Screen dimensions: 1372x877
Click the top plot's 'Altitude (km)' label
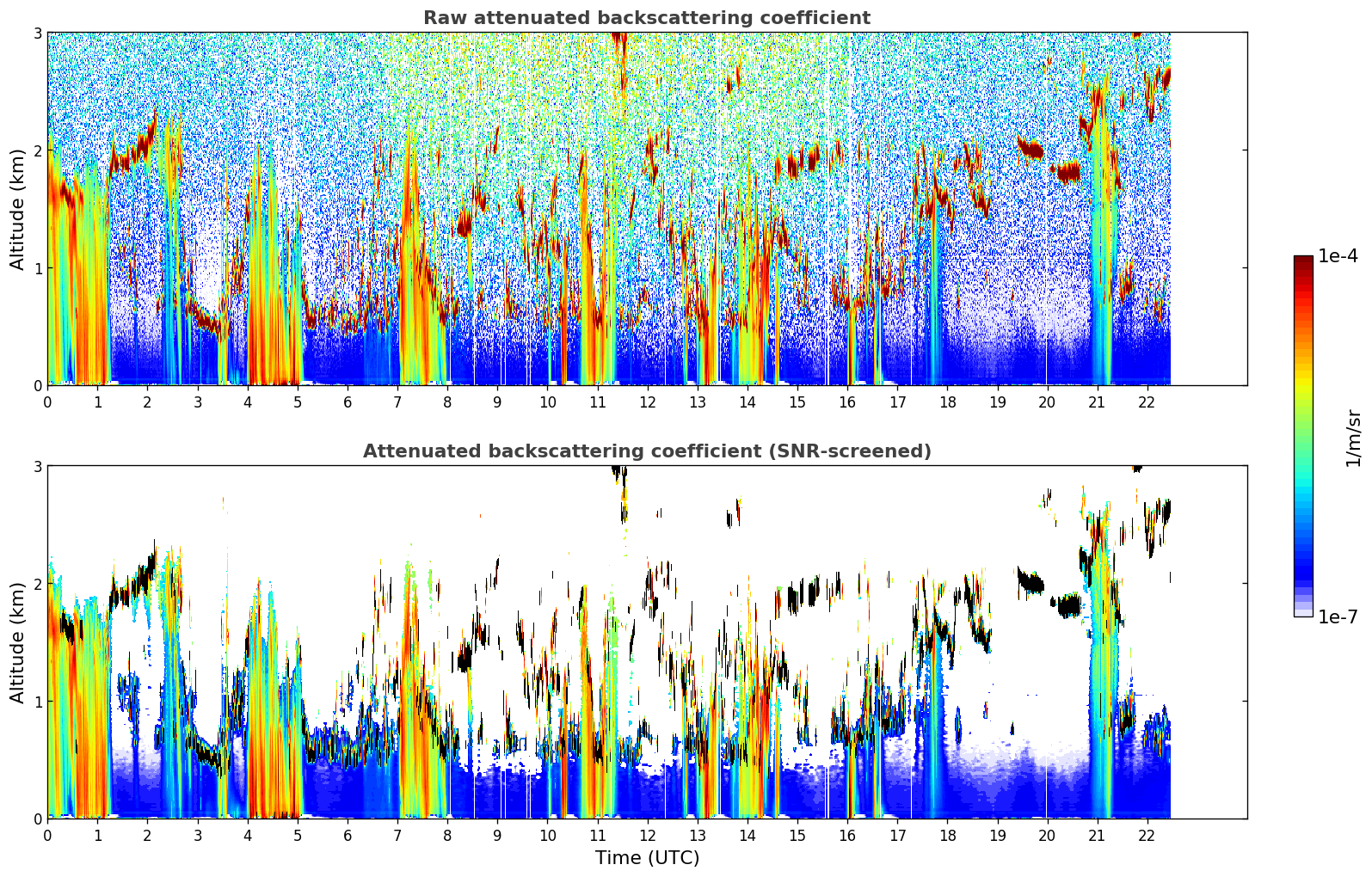(x=17, y=209)
